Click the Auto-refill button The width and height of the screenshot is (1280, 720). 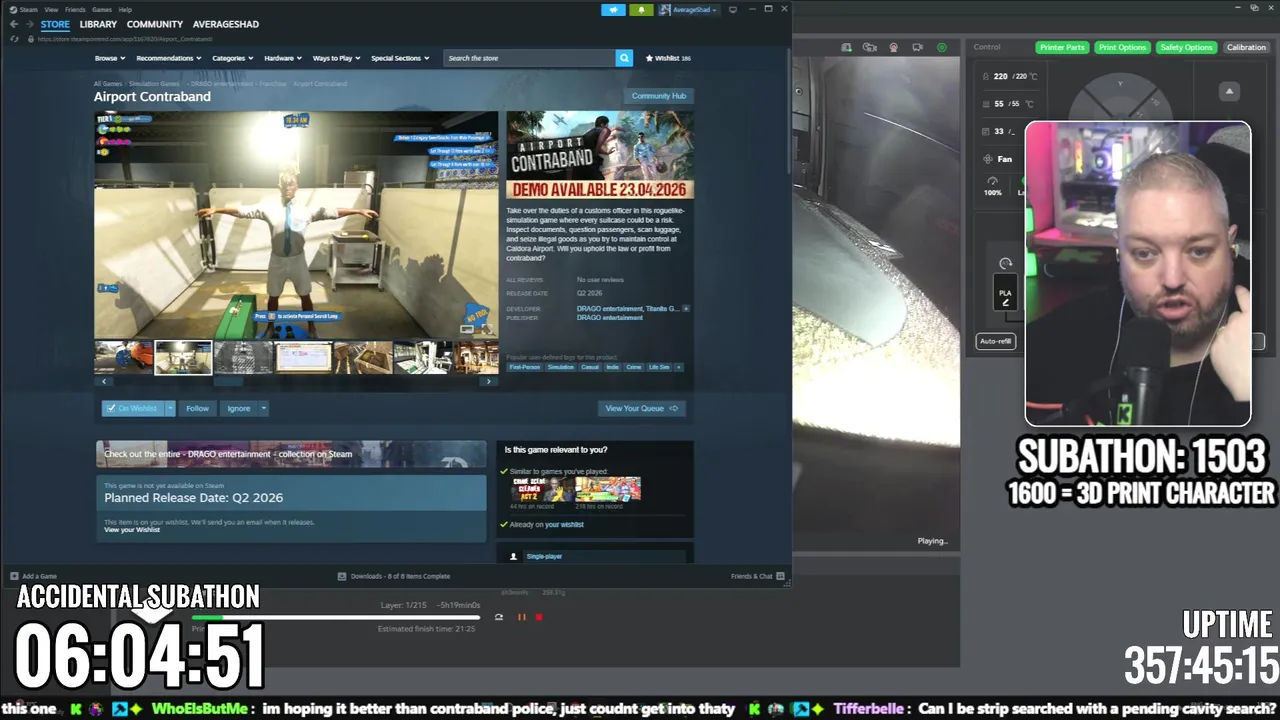tap(996, 341)
